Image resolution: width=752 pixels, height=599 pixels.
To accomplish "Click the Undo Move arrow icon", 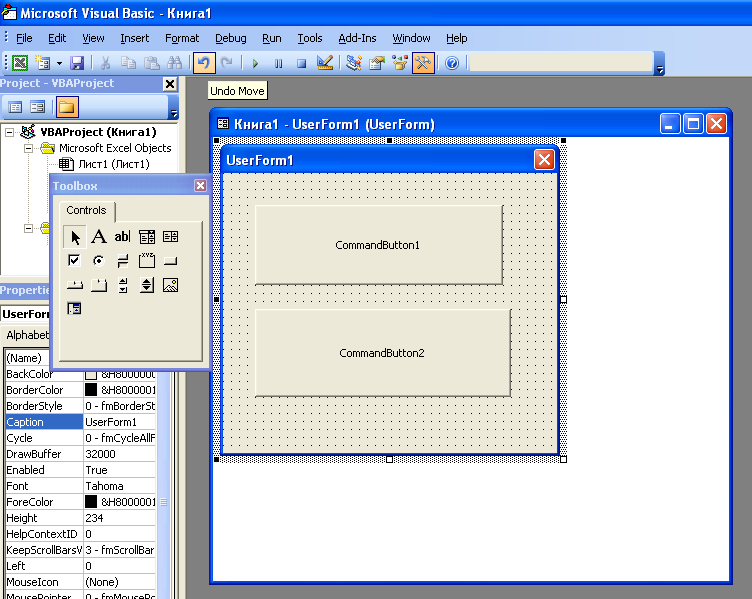I will click(204, 63).
